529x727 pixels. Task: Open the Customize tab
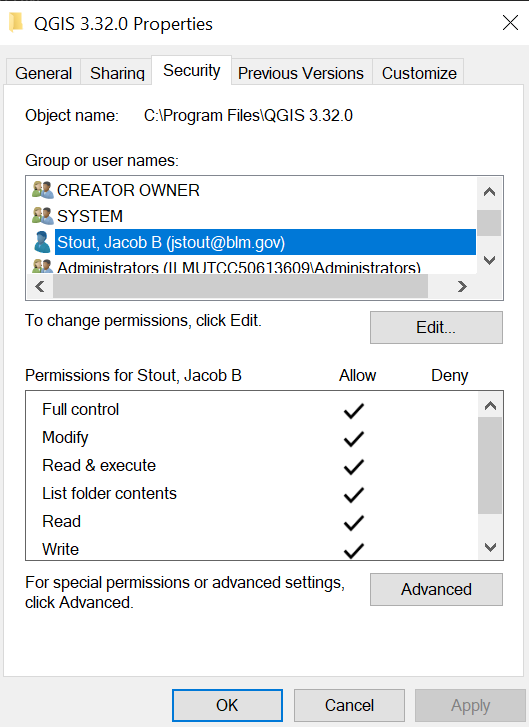point(419,73)
